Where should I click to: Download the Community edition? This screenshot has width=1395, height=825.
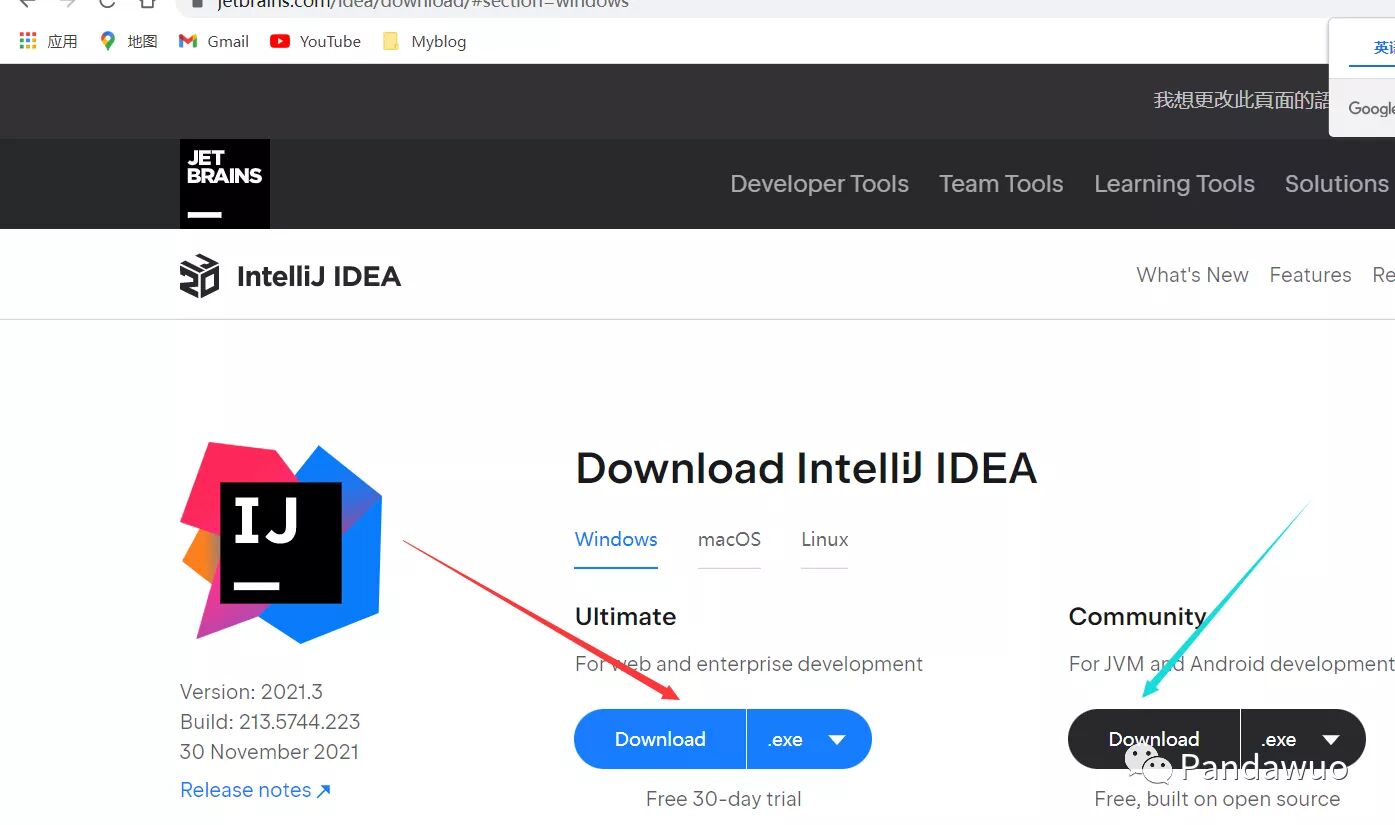click(x=1154, y=739)
